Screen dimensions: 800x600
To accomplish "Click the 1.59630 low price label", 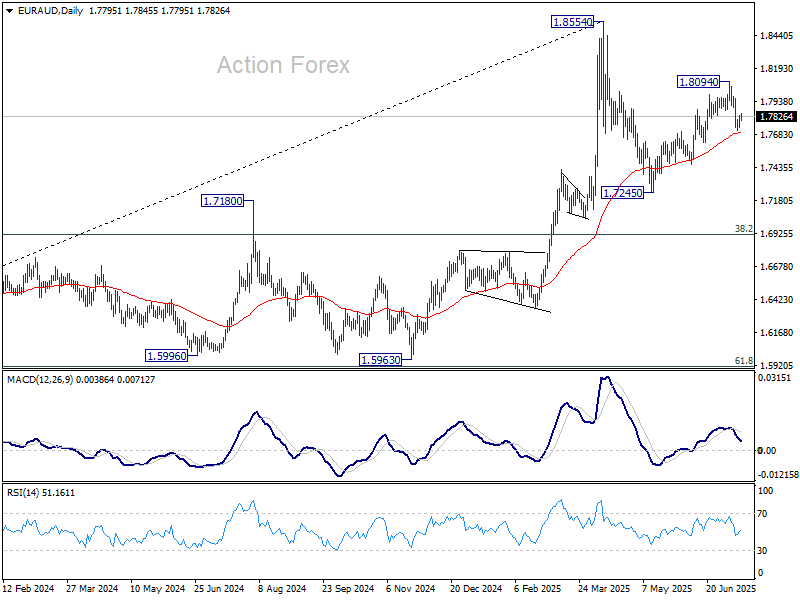I will 381,360.
